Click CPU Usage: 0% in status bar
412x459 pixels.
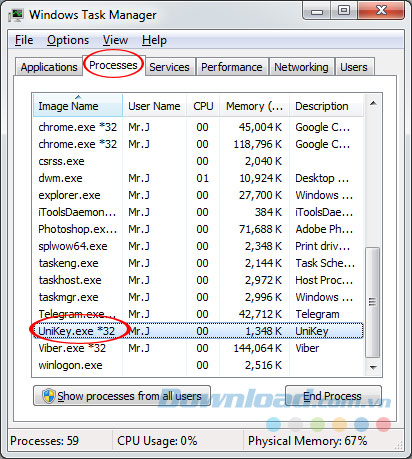157,441
